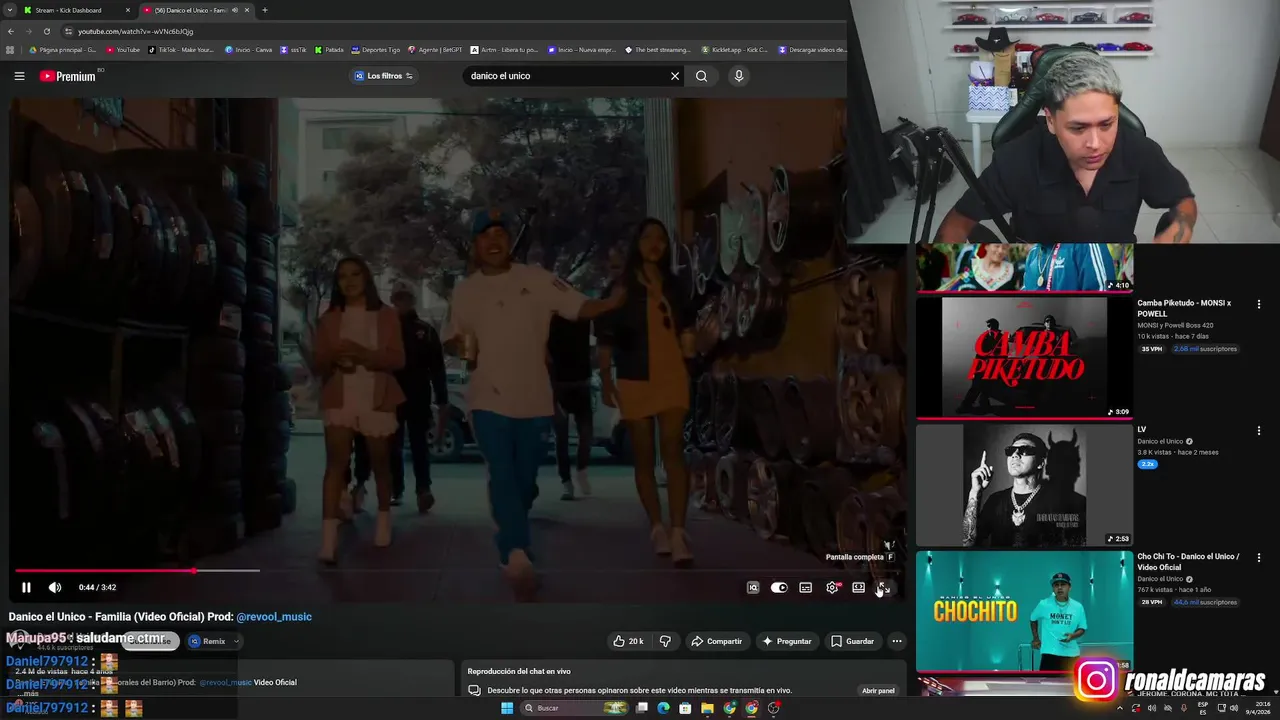Open the Inicio - Canva bookmark
Image resolution: width=1280 pixels, height=720 pixels.
click(249, 50)
